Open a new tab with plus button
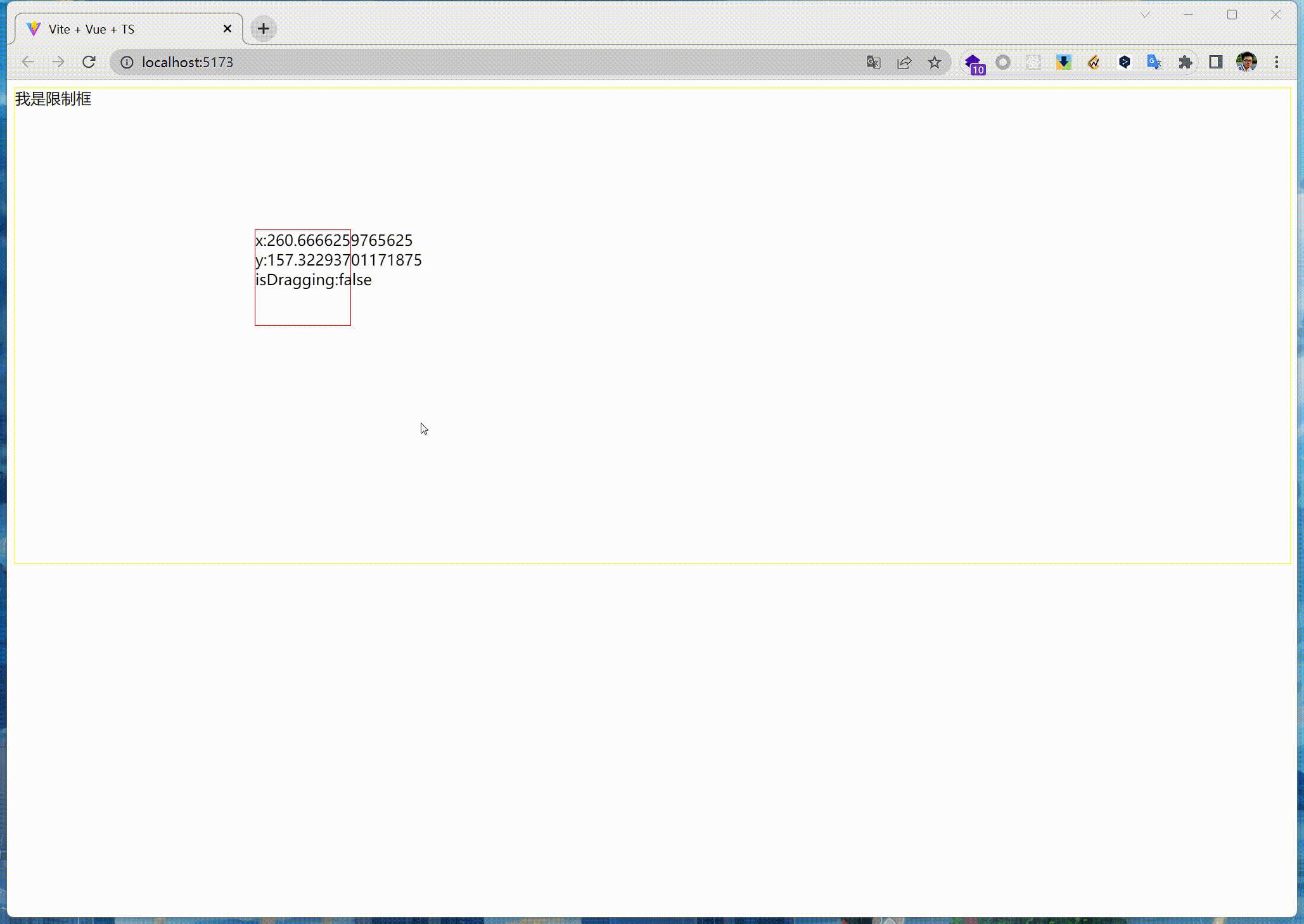Screen dimensions: 1304x924 point(264,29)
